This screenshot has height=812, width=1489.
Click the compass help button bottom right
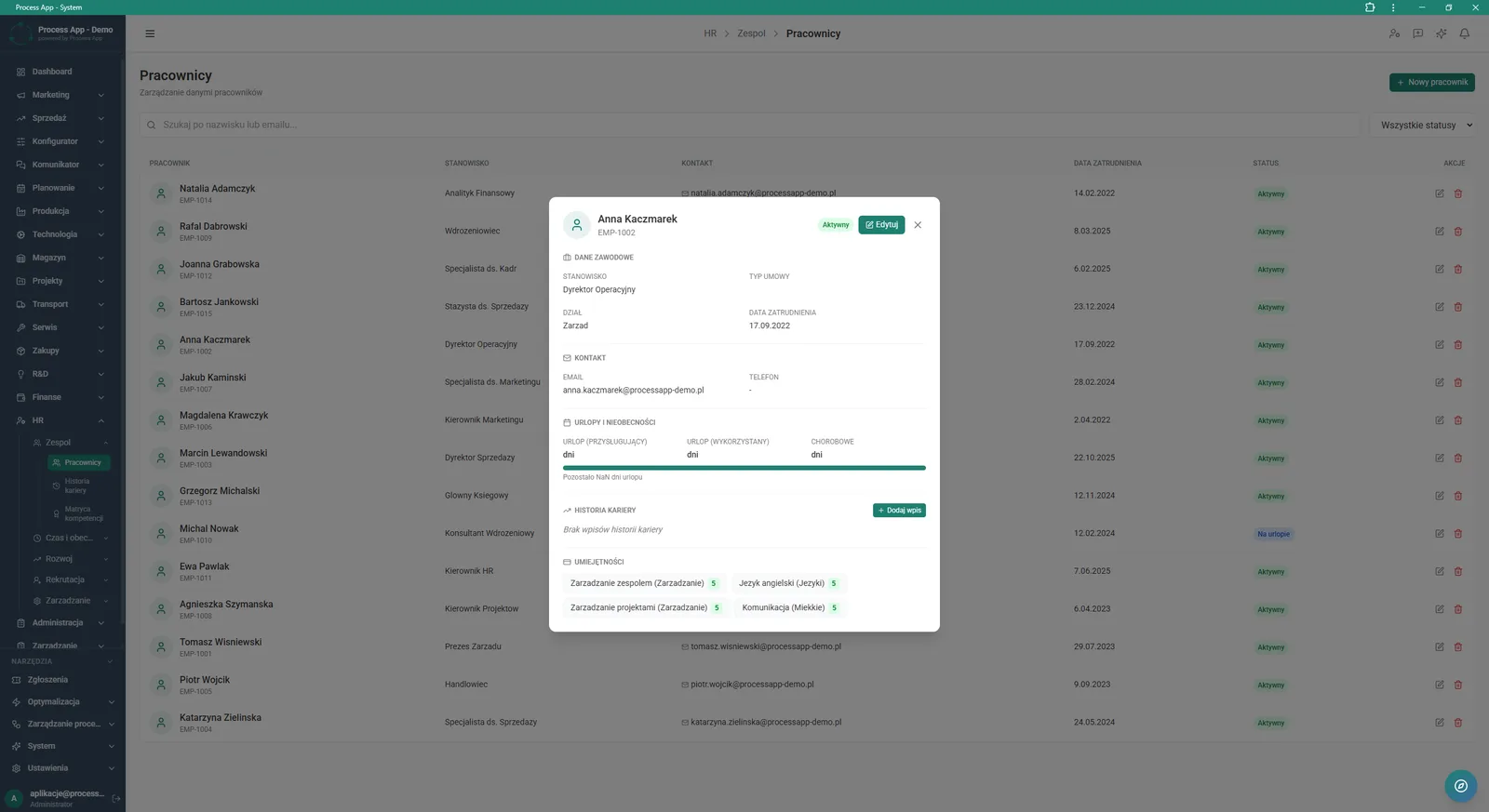pos(1461,786)
